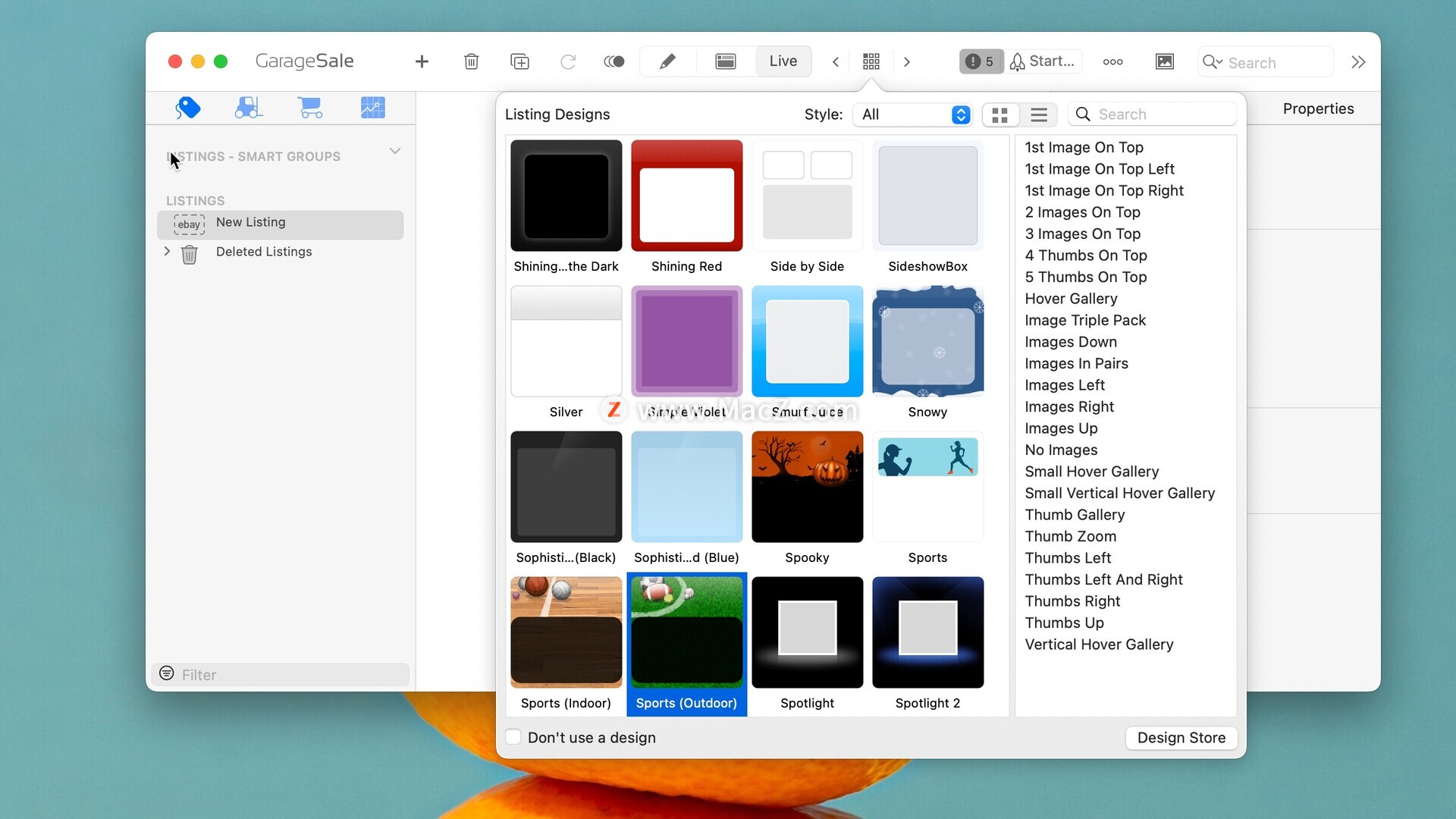The image size is (1456, 819).
Task: Switch designs to list view
Action: coord(1039,115)
